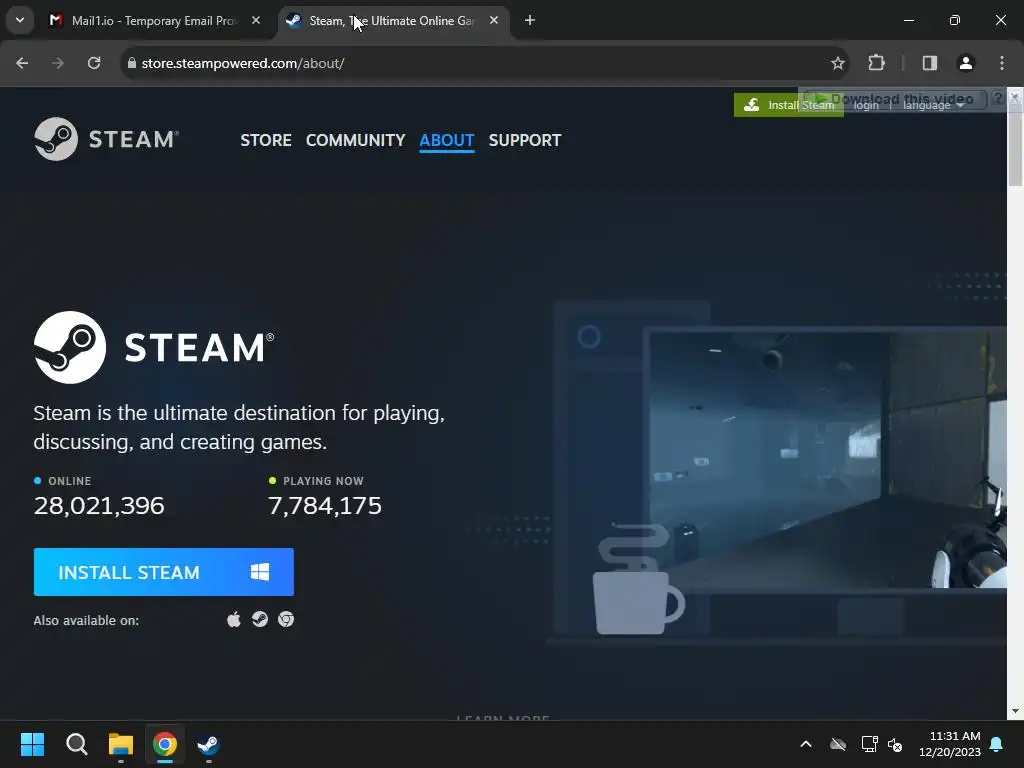
Task: Go back to previous page
Action: pyautogui.click(x=22, y=63)
